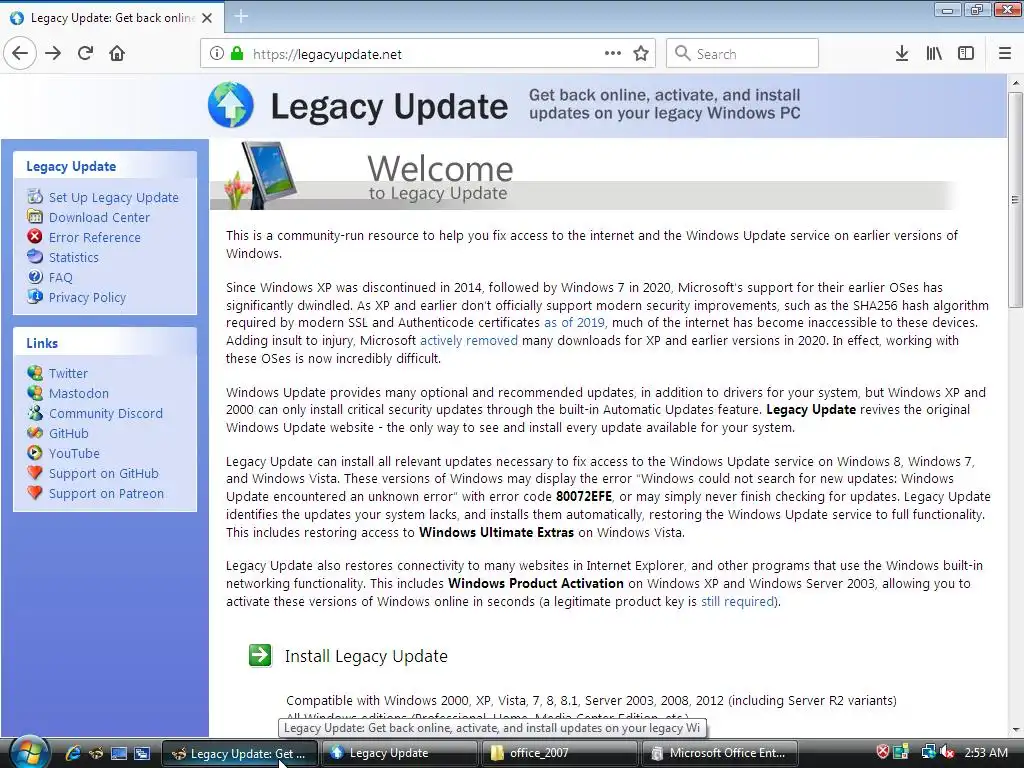Open a new tab with the plus button

(241, 16)
